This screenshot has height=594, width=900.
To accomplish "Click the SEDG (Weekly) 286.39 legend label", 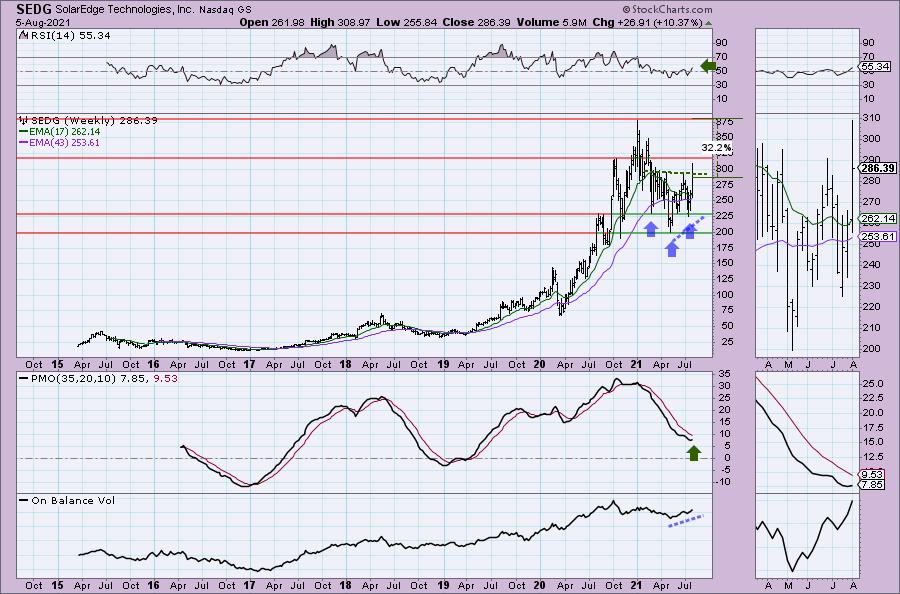I will 88,121.
